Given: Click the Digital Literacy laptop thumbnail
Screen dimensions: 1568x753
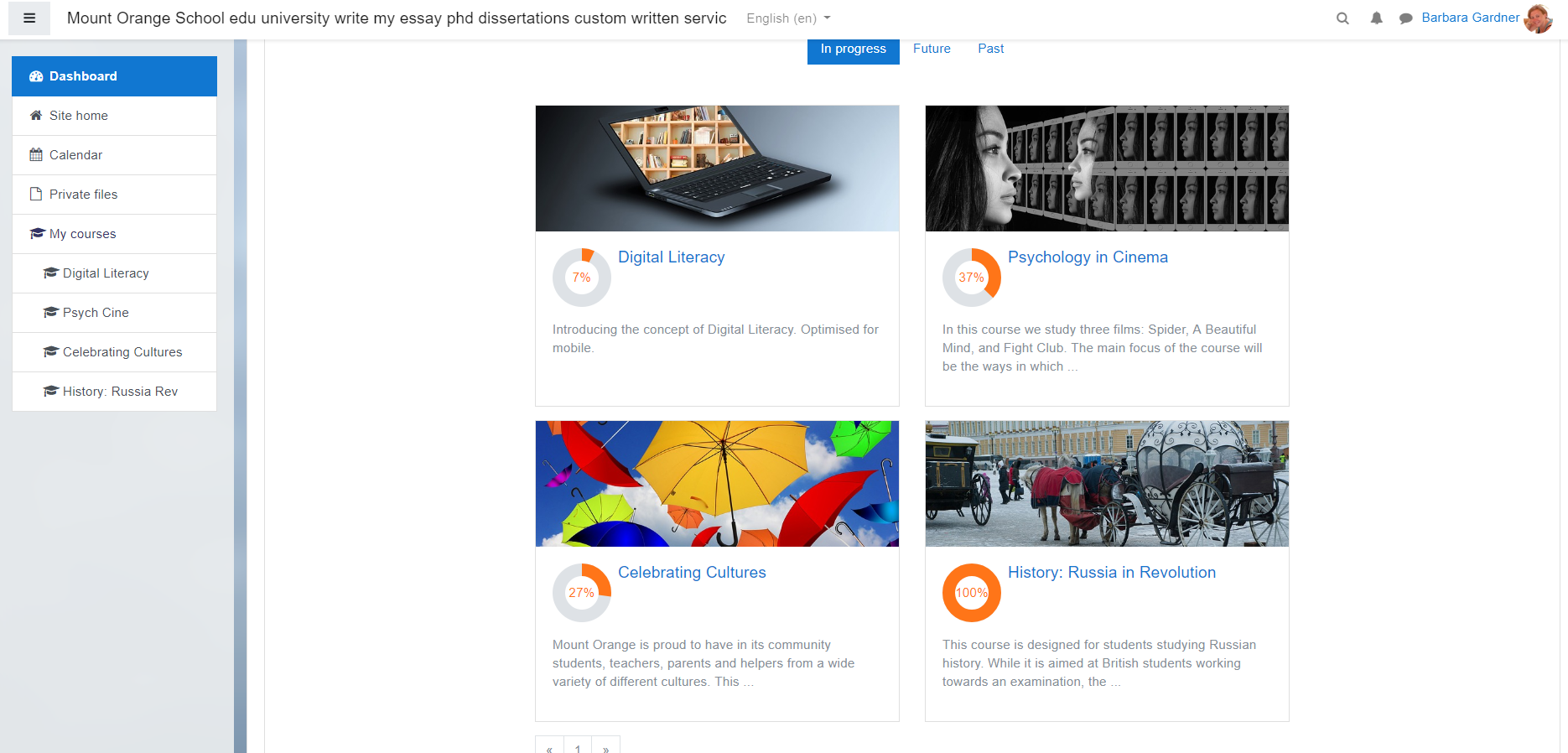Looking at the screenshot, I should [x=717, y=169].
